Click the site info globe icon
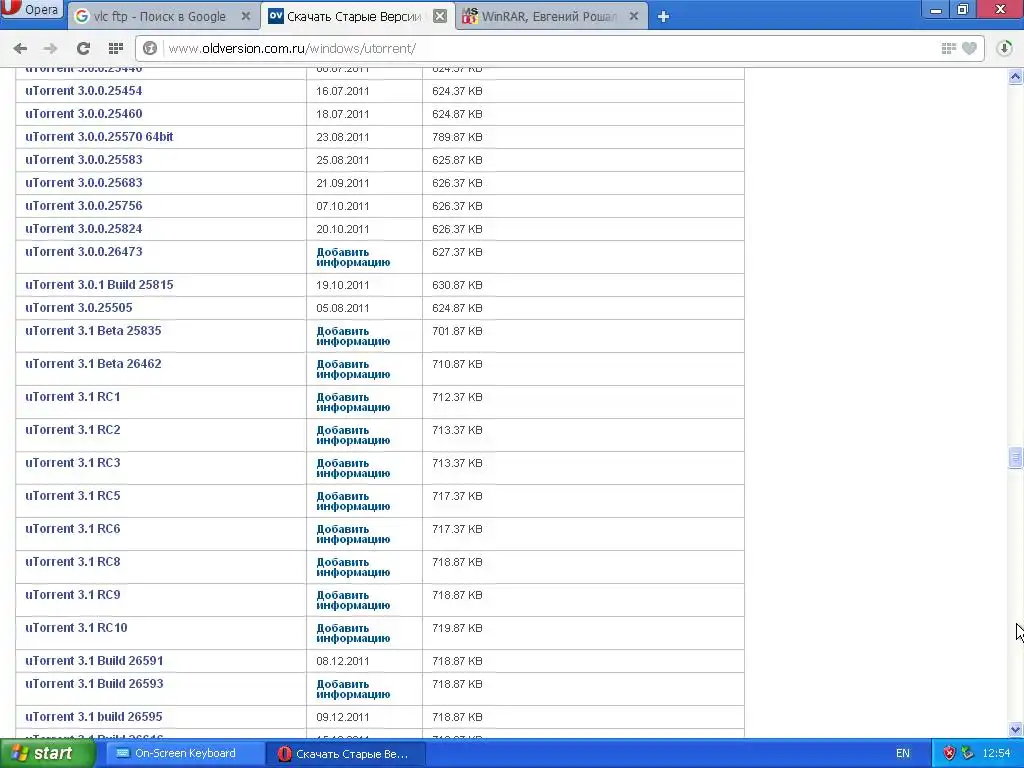The height and width of the screenshot is (768, 1024). (150, 48)
